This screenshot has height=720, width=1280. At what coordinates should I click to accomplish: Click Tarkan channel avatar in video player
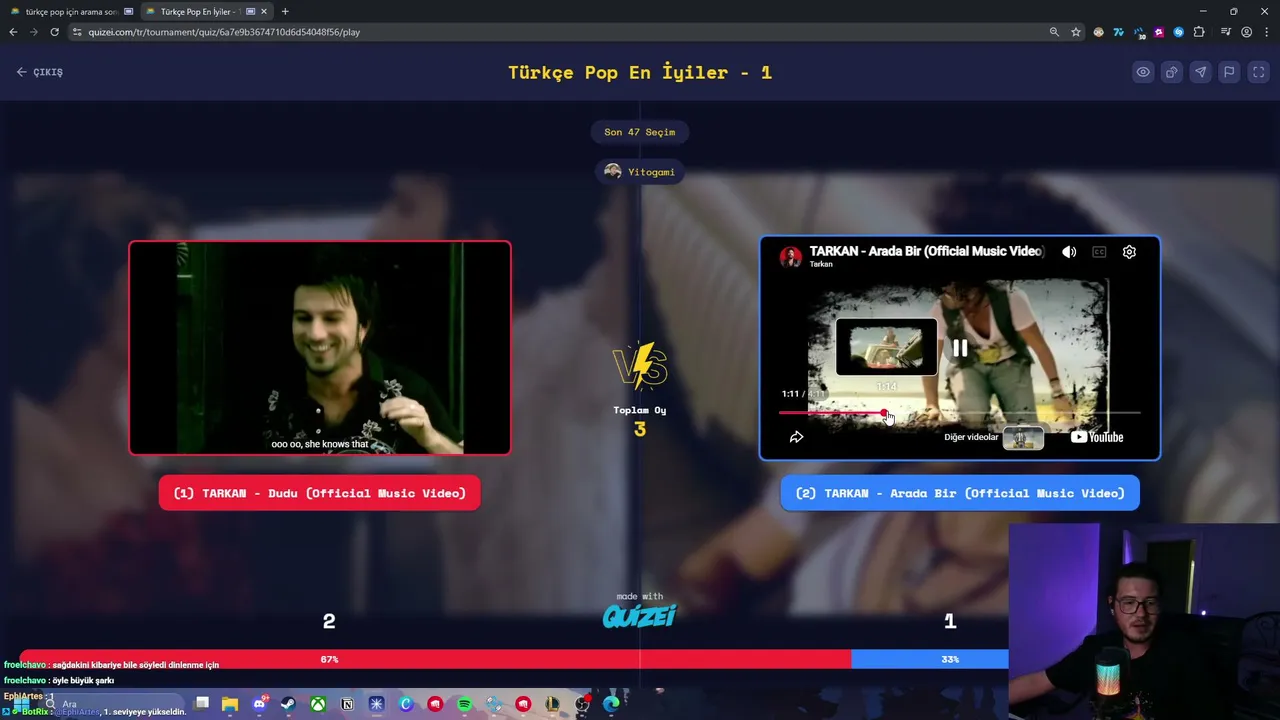coord(791,256)
